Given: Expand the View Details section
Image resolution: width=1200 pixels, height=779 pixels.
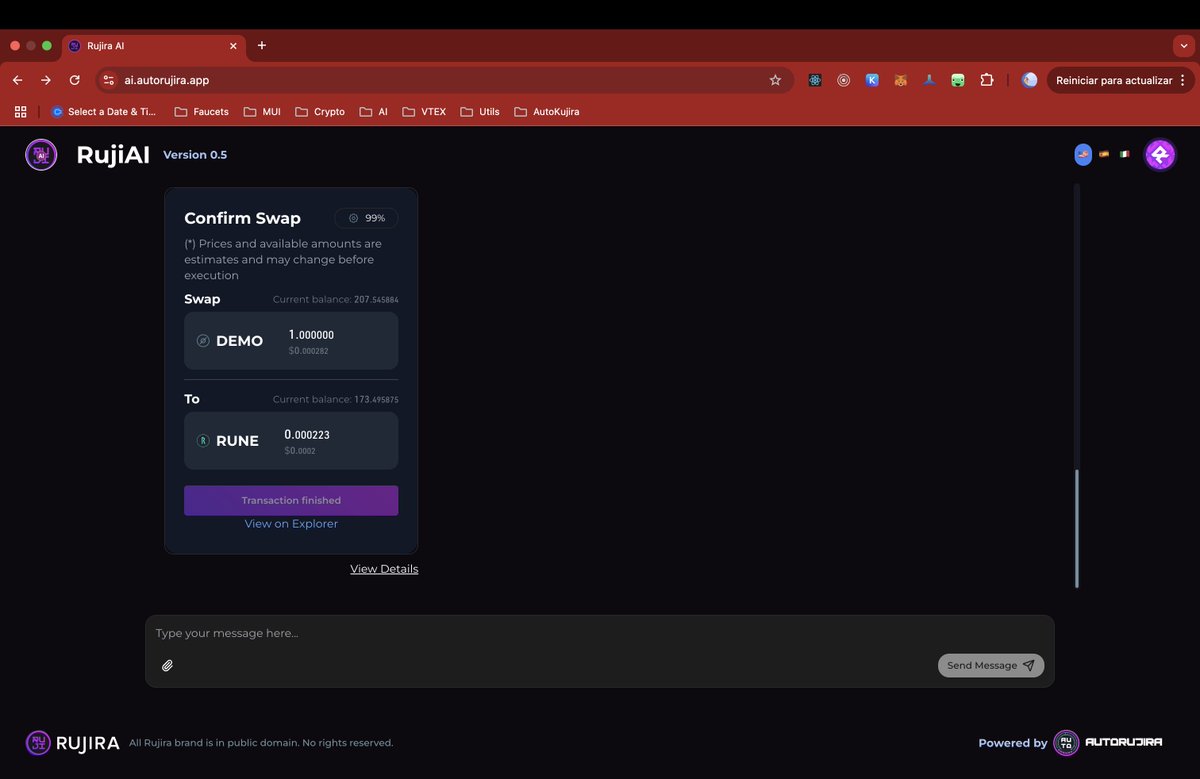Looking at the screenshot, I should click(384, 568).
